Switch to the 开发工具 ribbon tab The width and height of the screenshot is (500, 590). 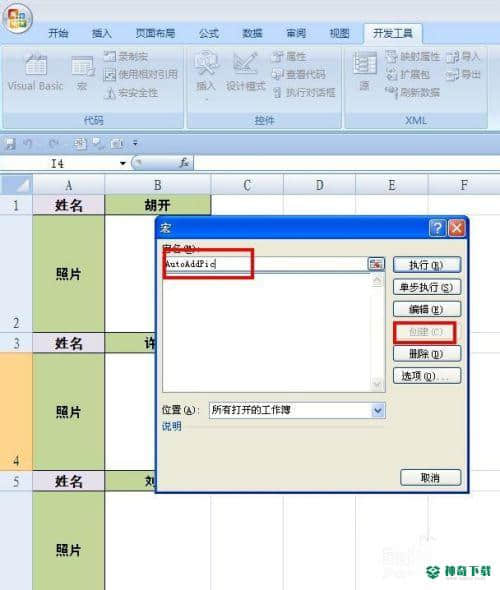[392, 34]
